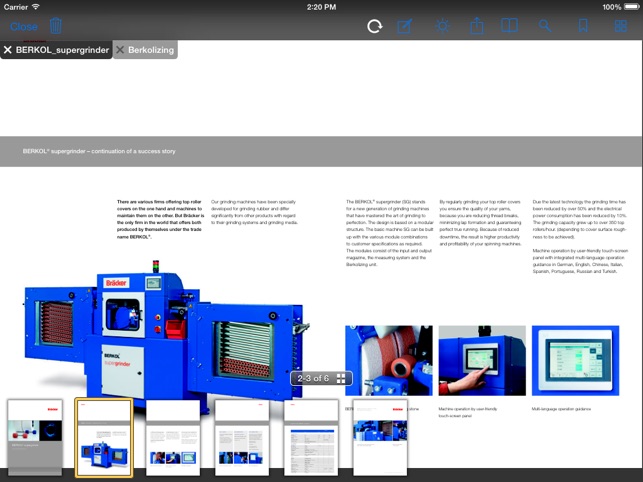Tap the heading 'BERKOL supergrinder – continuation of a success story'

(x=99, y=151)
